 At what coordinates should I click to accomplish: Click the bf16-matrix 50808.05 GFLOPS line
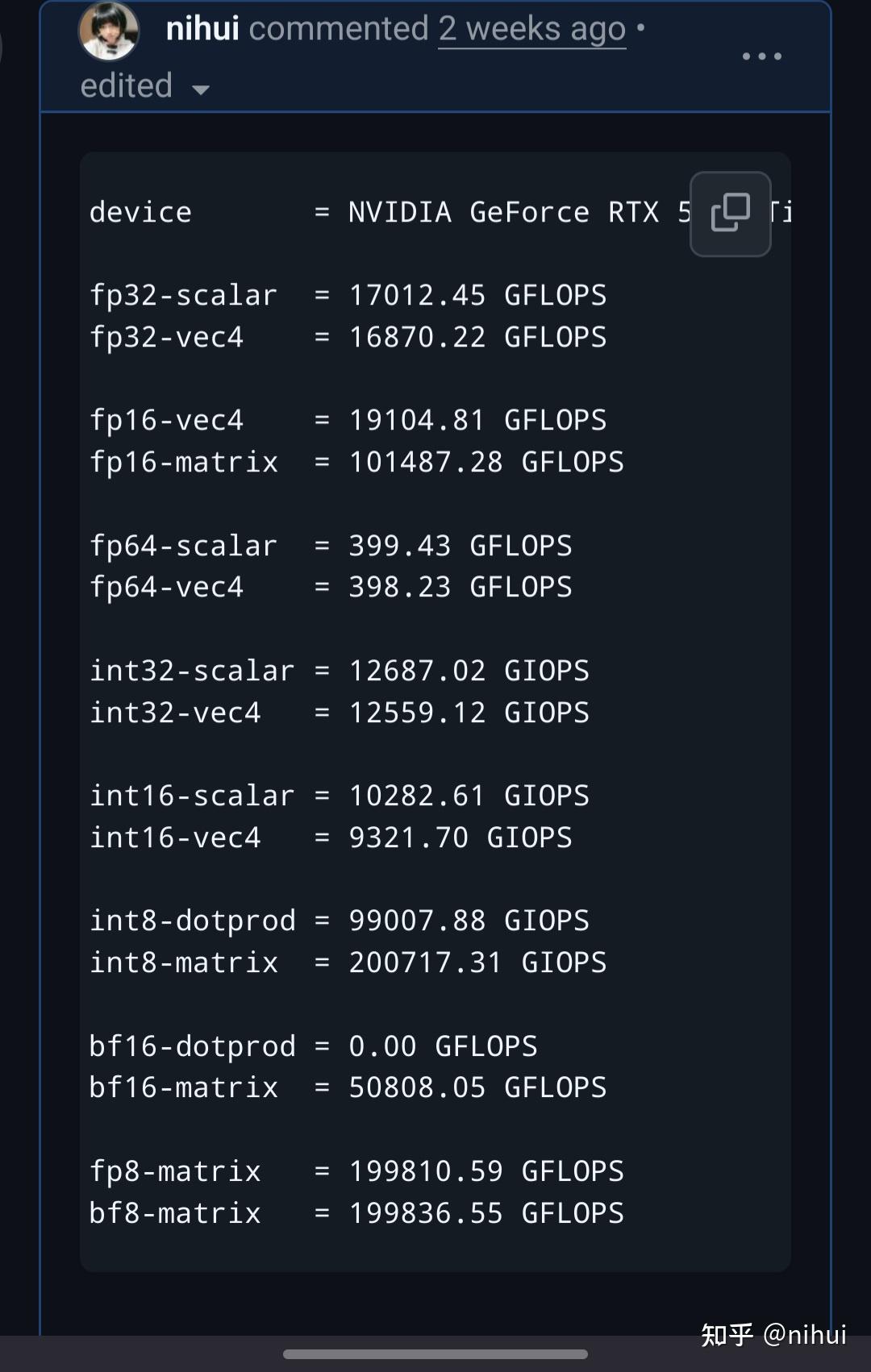348,1088
